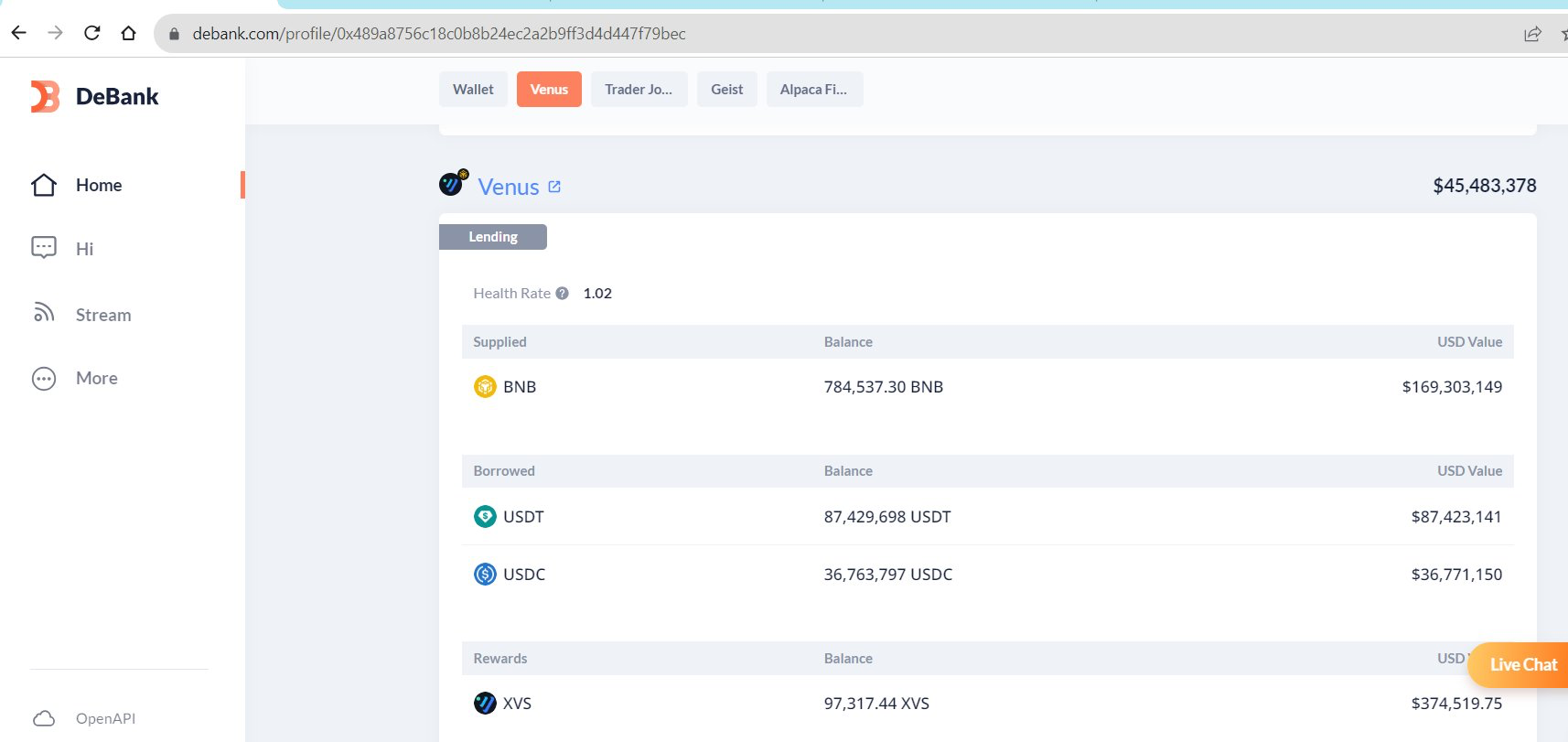Click the Borrowed column header
Image resolution: width=1568 pixels, height=742 pixels.
pos(504,471)
